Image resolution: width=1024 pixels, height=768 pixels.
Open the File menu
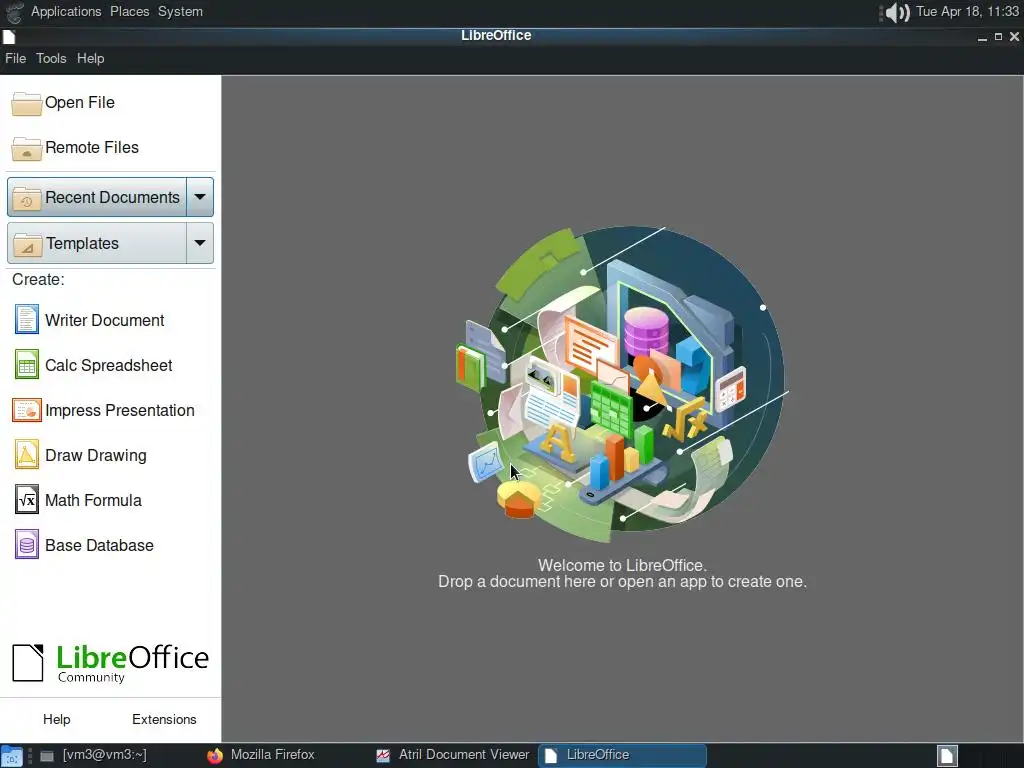(x=16, y=59)
